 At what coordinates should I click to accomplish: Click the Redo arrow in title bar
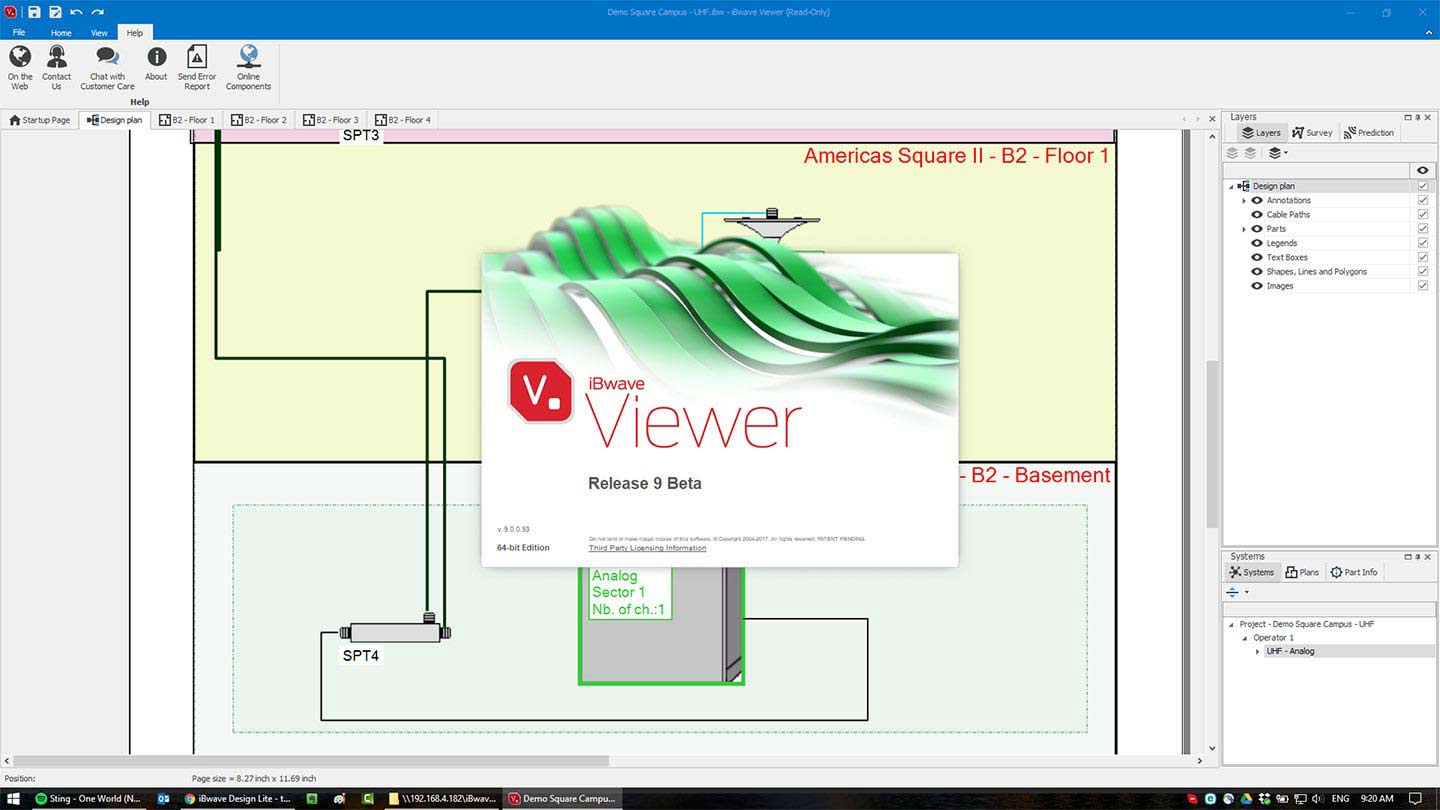click(98, 12)
